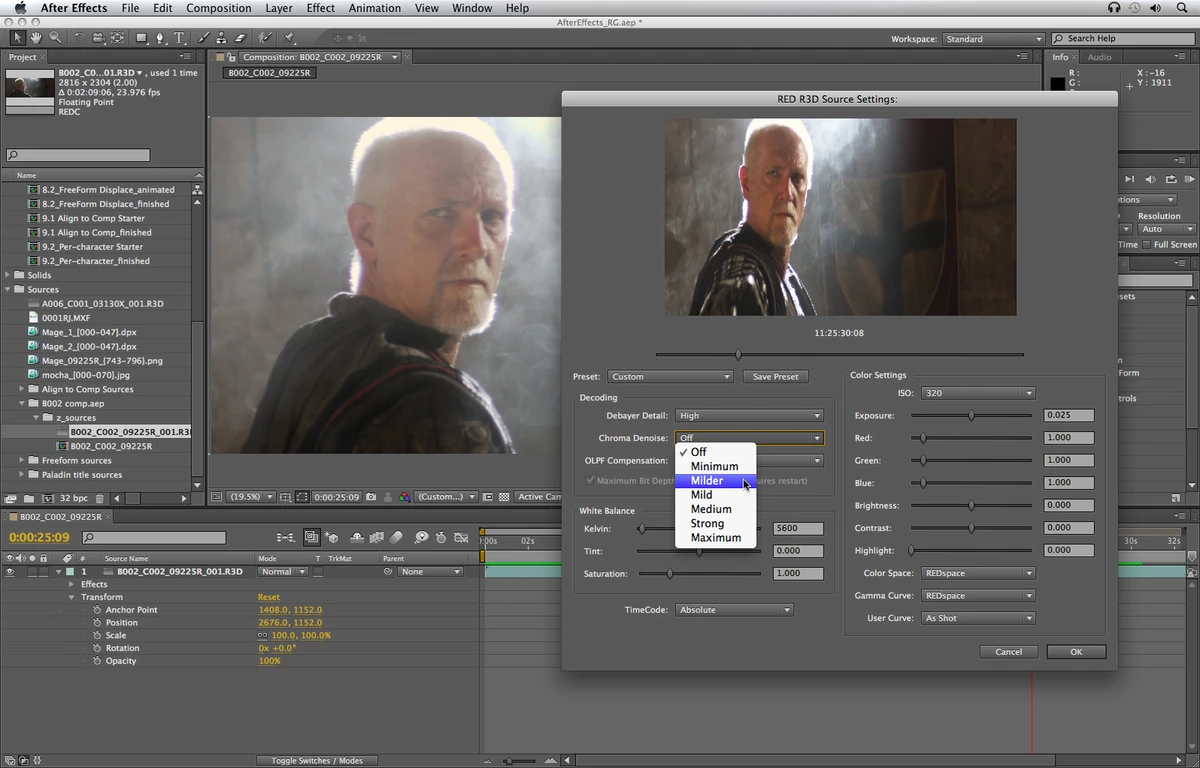Collapse the Transform property group

coord(70,597)
